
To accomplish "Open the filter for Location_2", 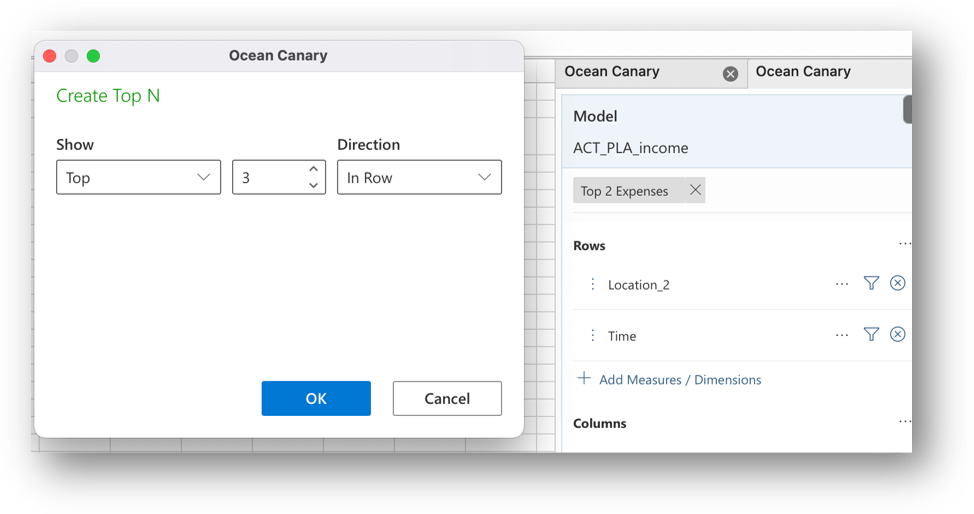I will click(871, 283).
